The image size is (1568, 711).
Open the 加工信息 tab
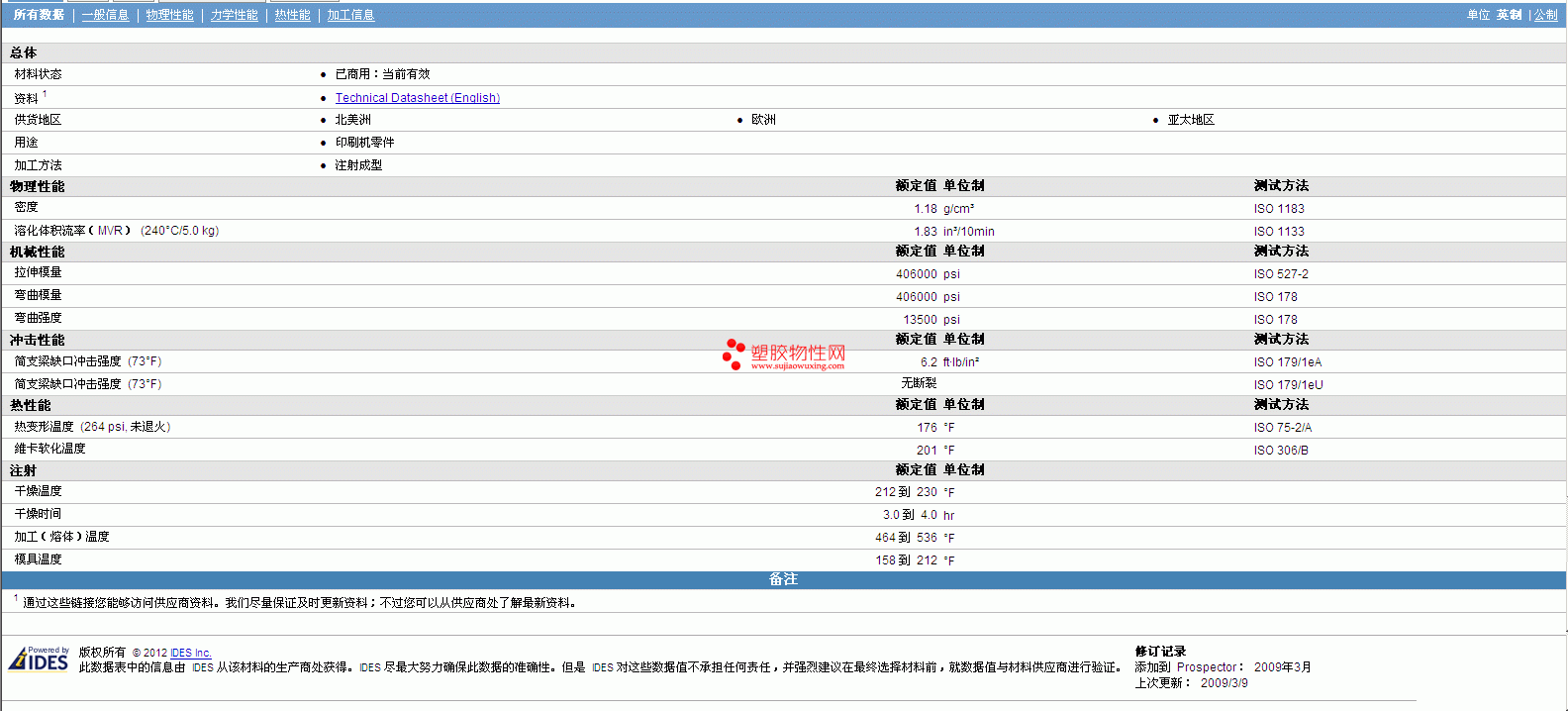[x=350, y=15]
